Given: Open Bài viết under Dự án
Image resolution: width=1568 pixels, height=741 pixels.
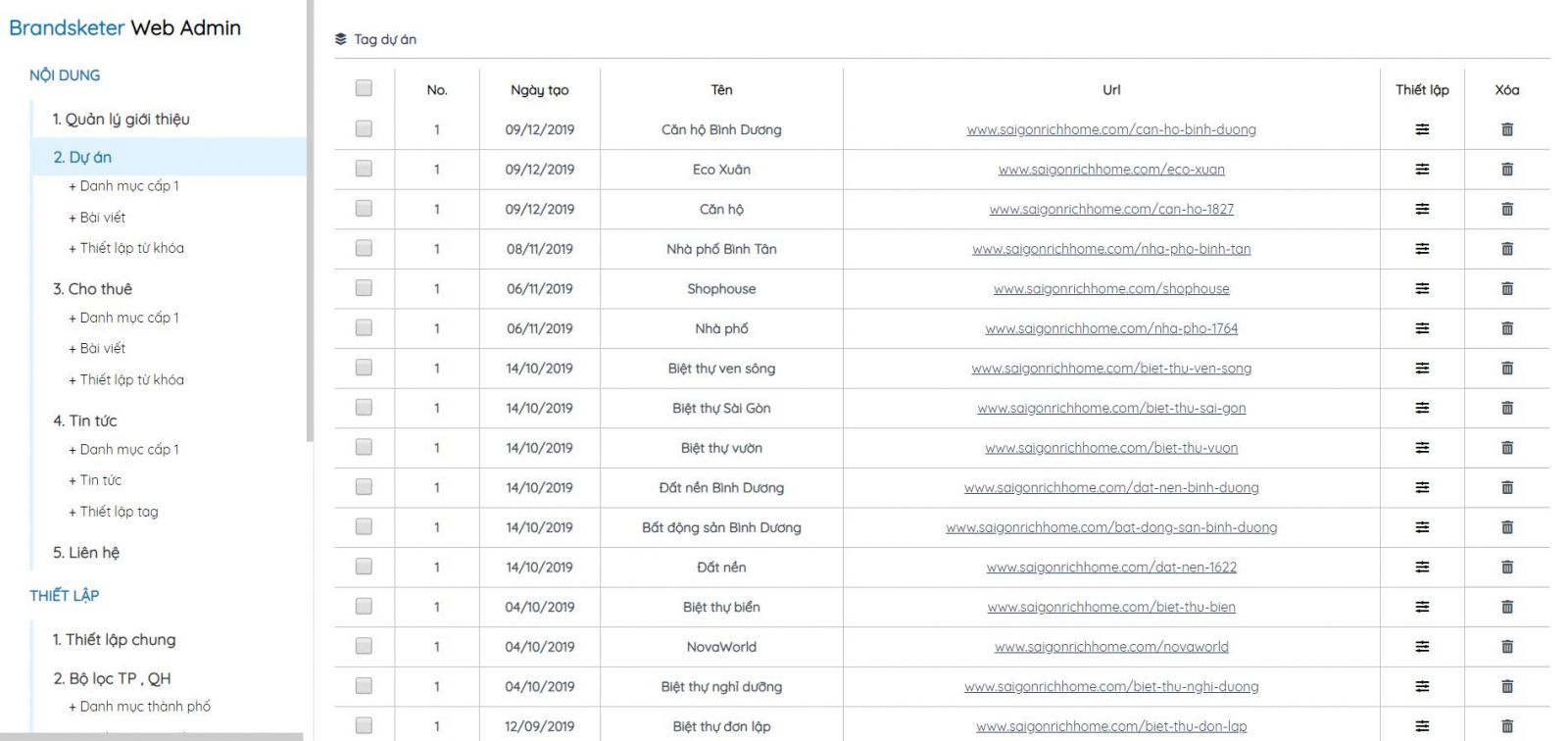Looking at the screenshot, I should (x=97, y=218).
